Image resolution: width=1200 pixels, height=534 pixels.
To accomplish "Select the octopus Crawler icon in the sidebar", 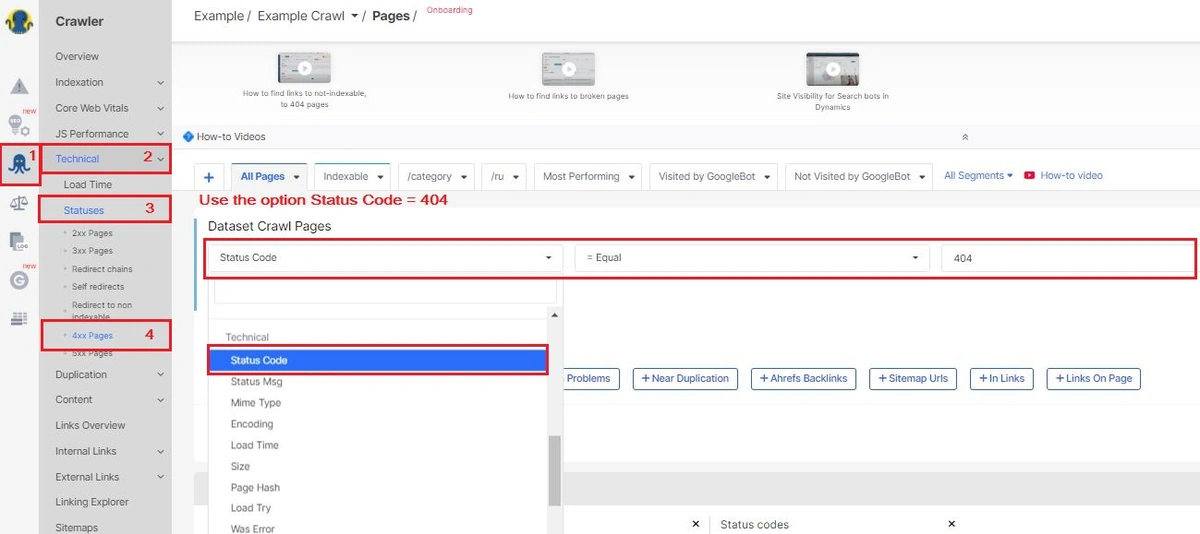I will pyautogui.click(x=19, y=164).
